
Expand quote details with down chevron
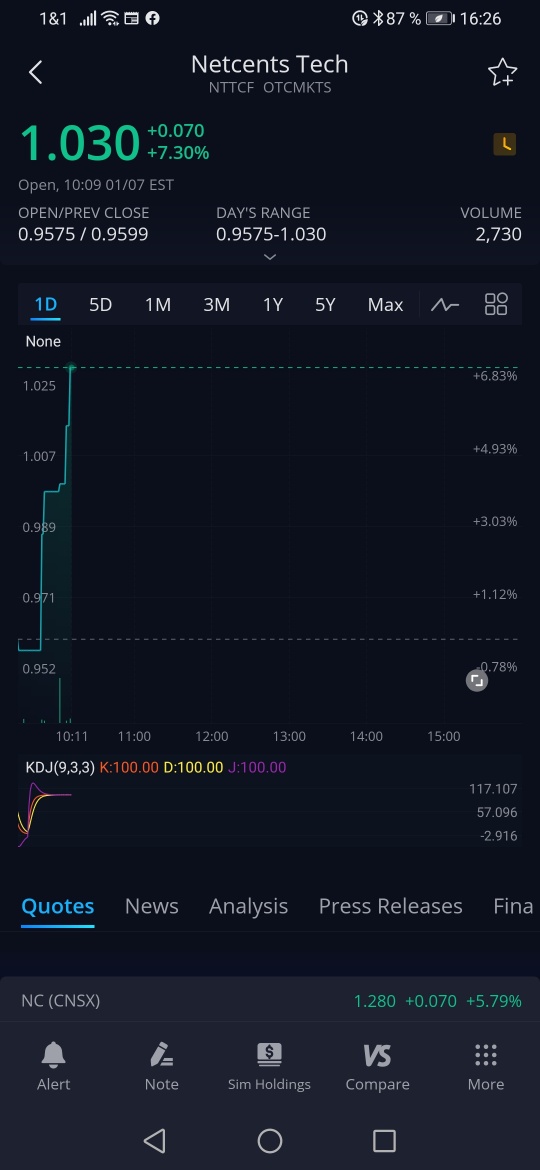[x=270, y=257]
